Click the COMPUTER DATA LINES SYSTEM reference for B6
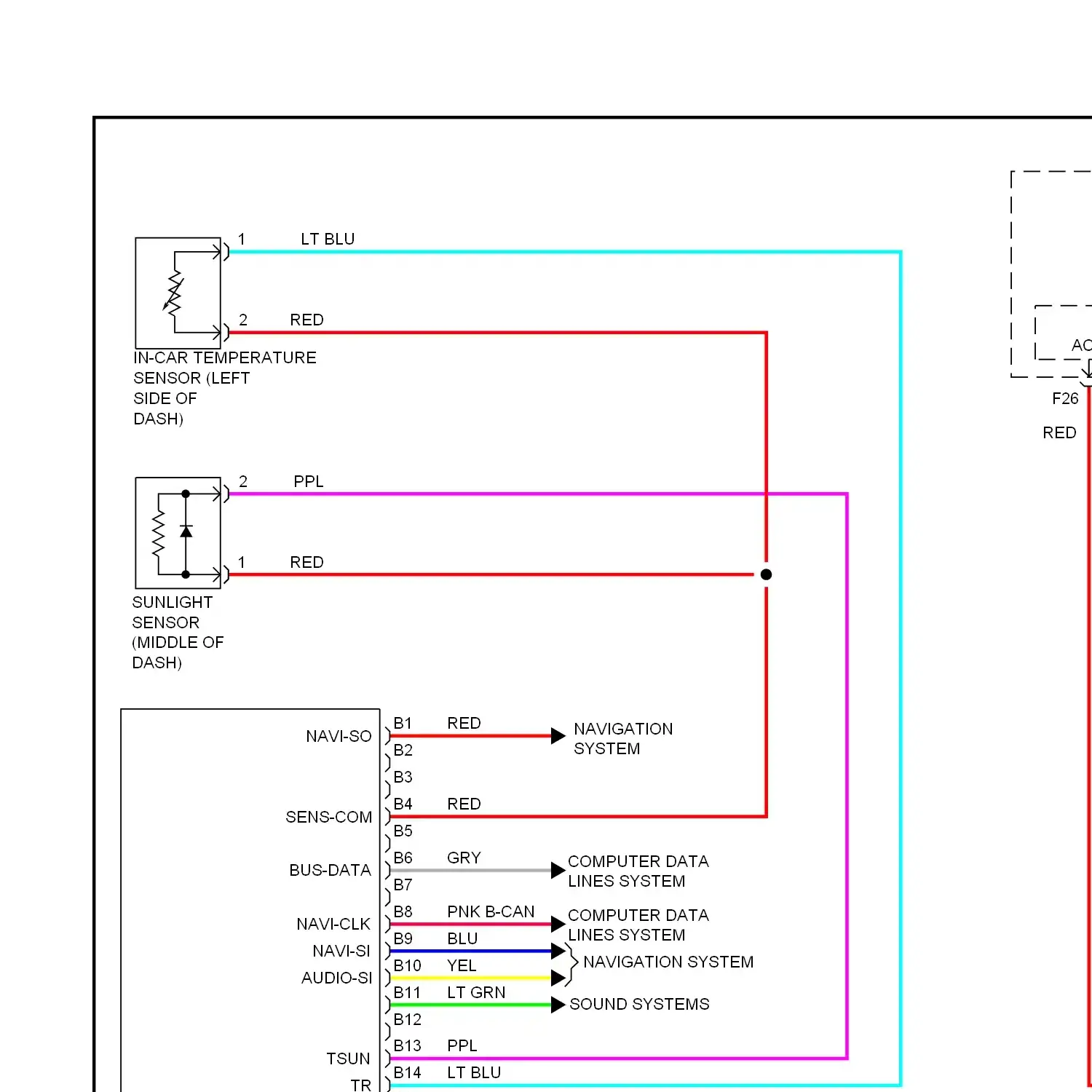Viewport: 1092px width, 1092px height. (638, 871)
